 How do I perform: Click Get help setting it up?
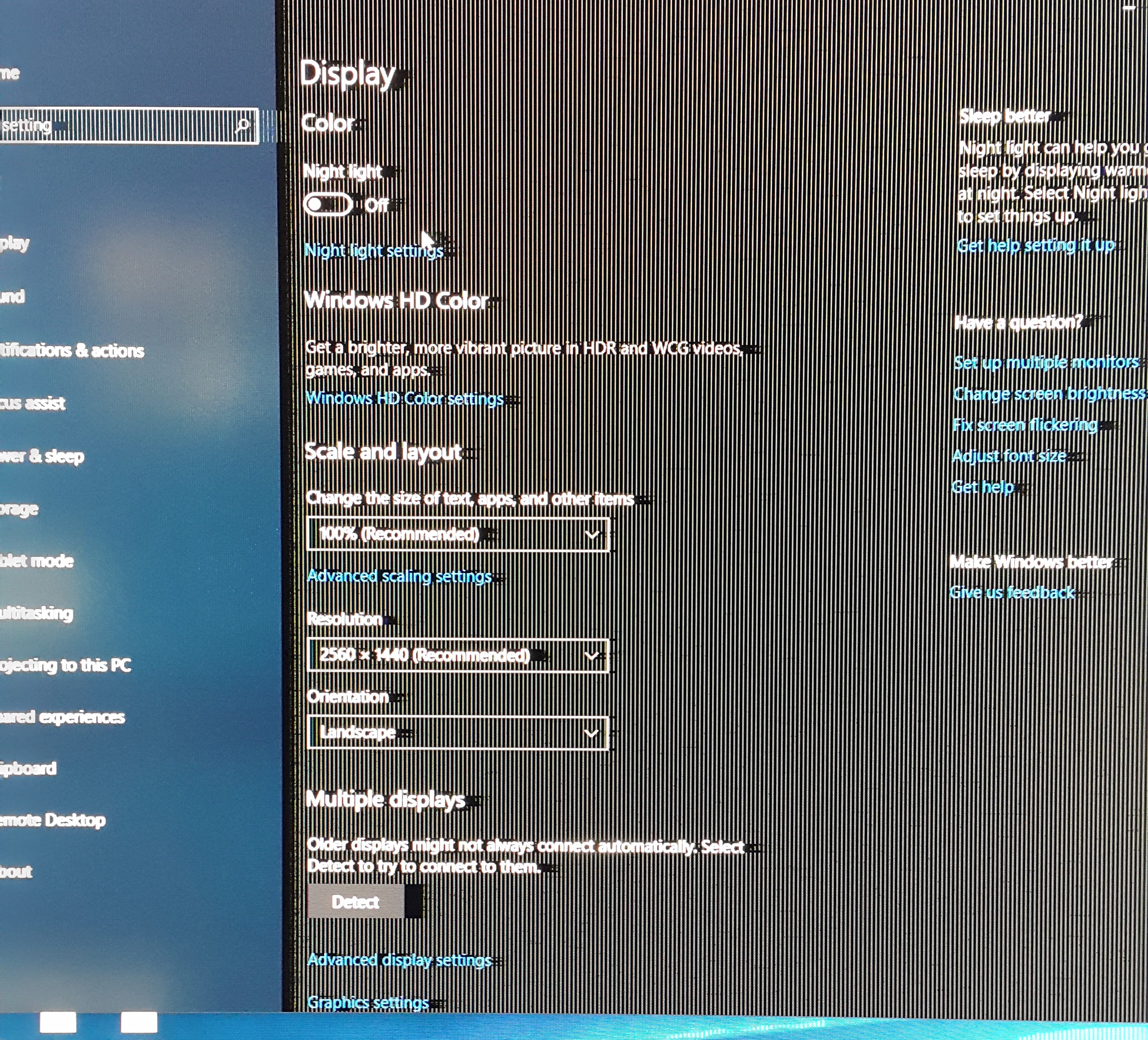click(x=1036, y=246)
